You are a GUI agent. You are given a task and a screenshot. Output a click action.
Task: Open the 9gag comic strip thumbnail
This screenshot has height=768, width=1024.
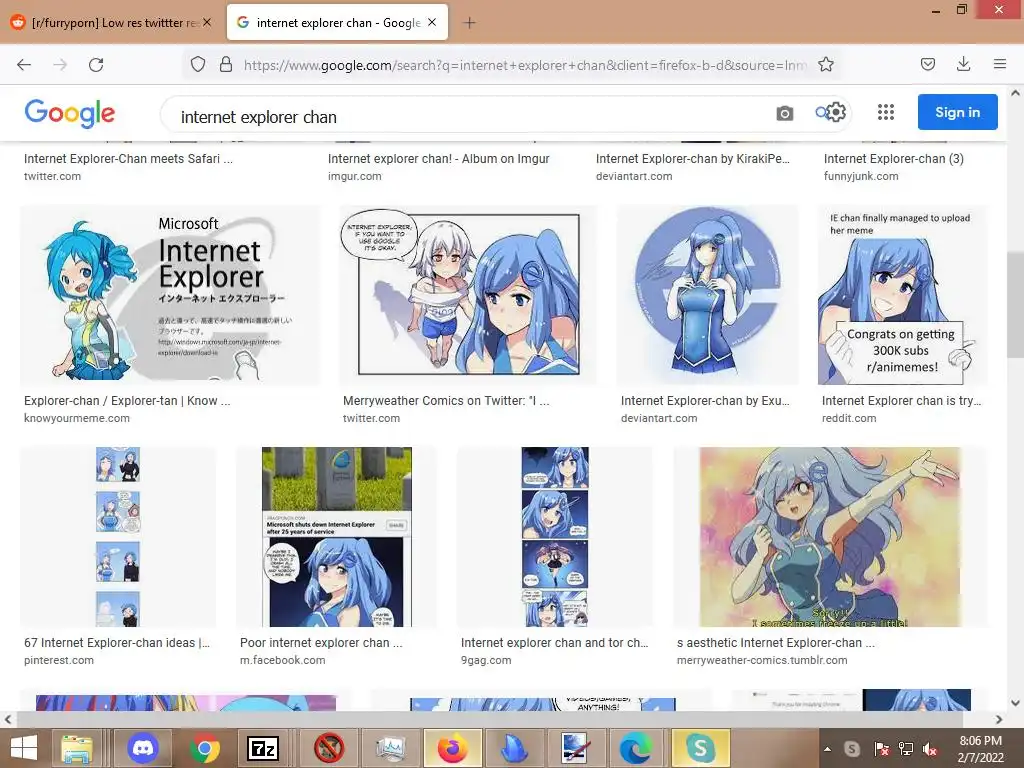coord(554,537)
